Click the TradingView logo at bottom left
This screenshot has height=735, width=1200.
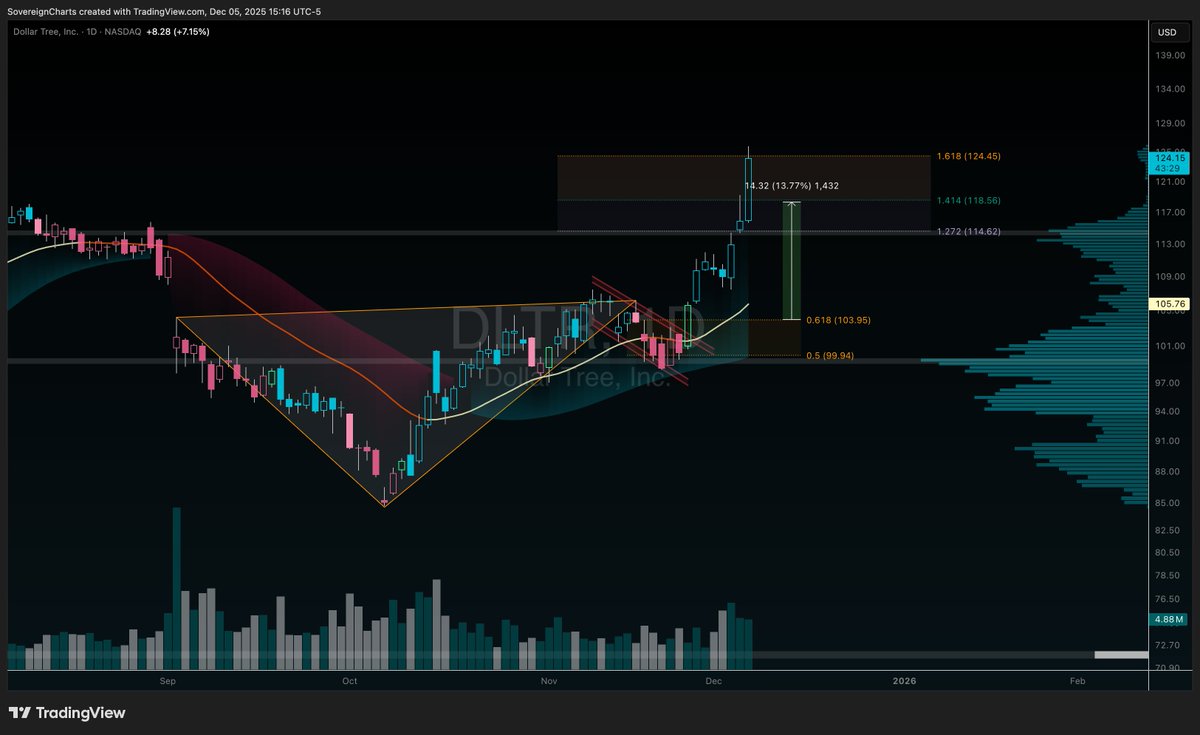click(x=67, y=713)
